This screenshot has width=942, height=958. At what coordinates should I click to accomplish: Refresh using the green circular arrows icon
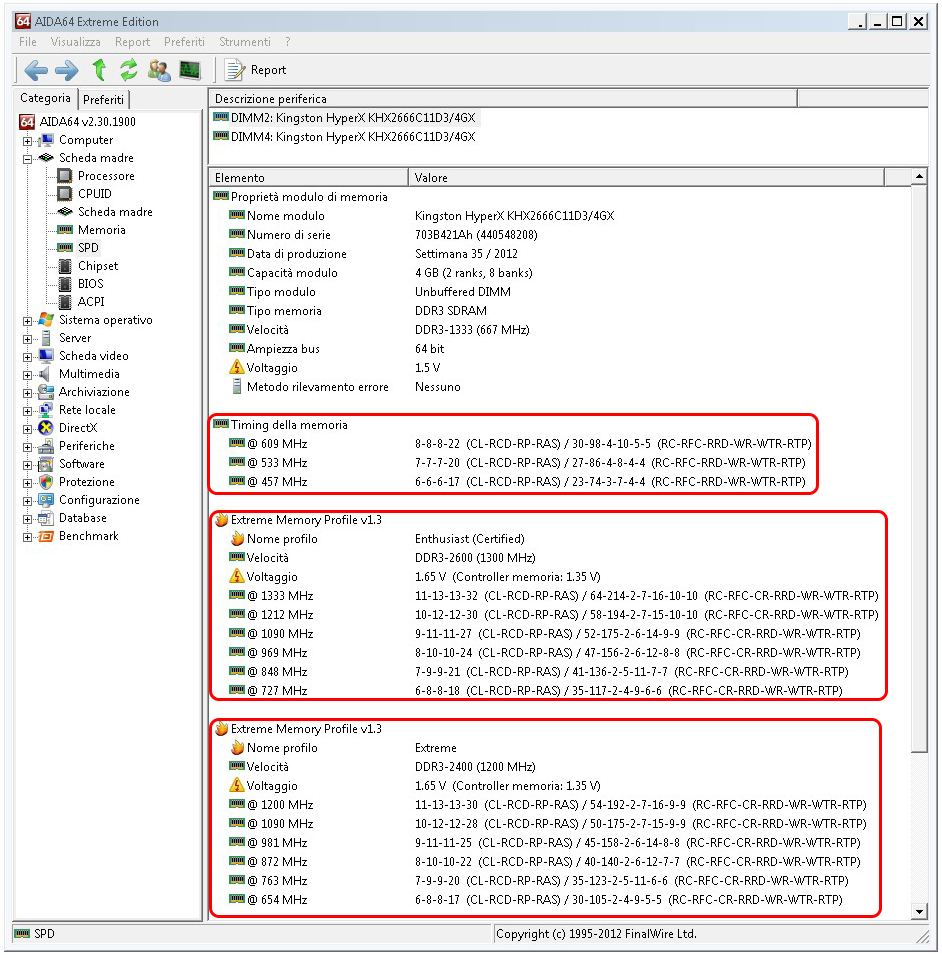coord(129,70)
